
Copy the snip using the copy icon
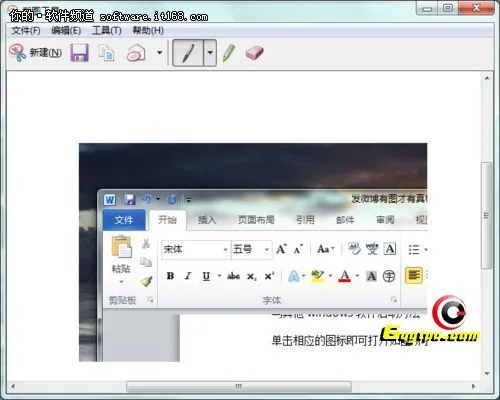click(106, 53)
